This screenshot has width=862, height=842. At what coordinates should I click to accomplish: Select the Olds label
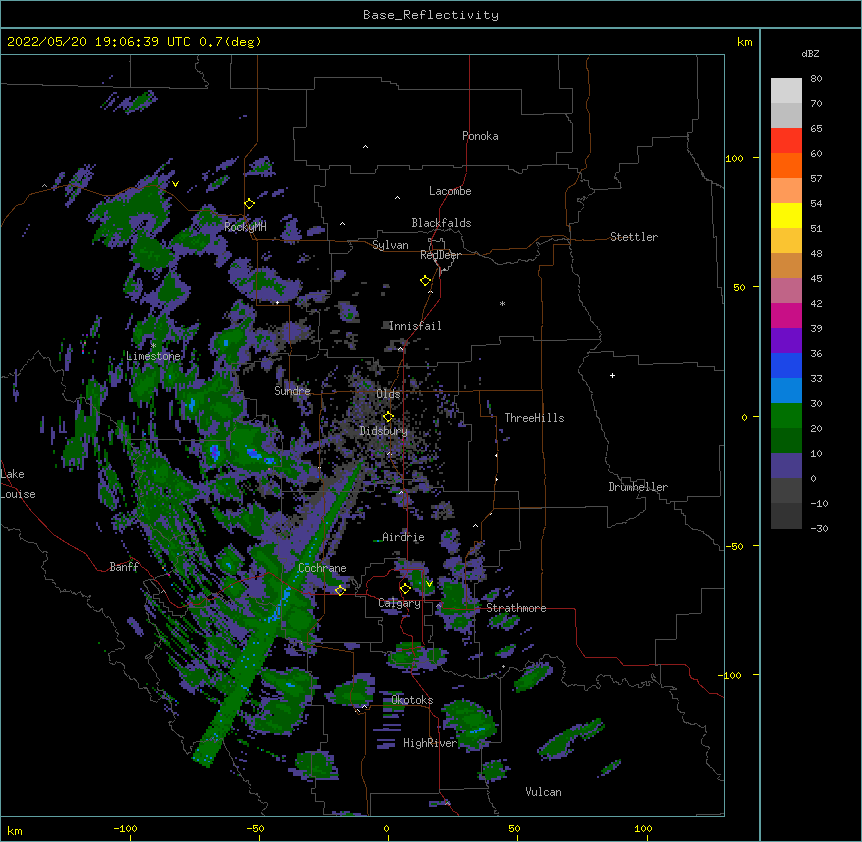[x=388, y=394]
